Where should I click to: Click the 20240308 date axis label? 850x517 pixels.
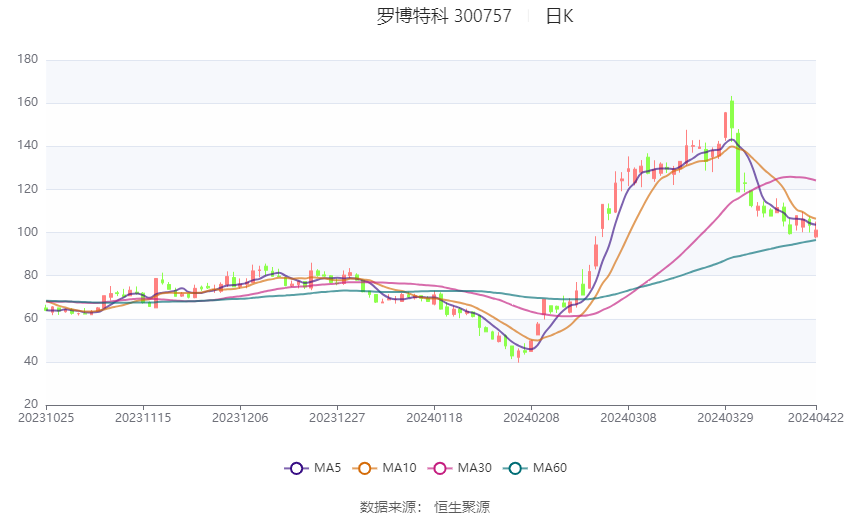pyautogui.click(x=628, y=418)
